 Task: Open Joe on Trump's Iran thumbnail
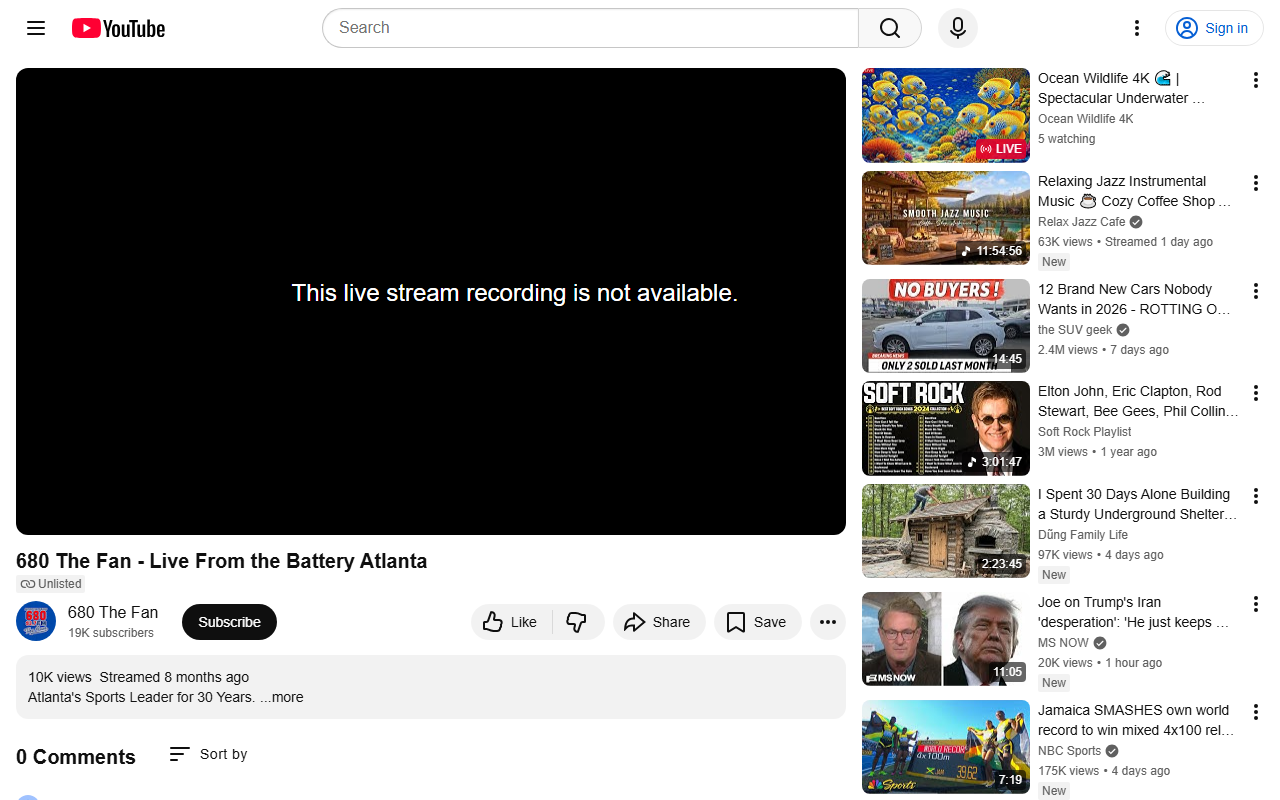[x=946, y=639]
